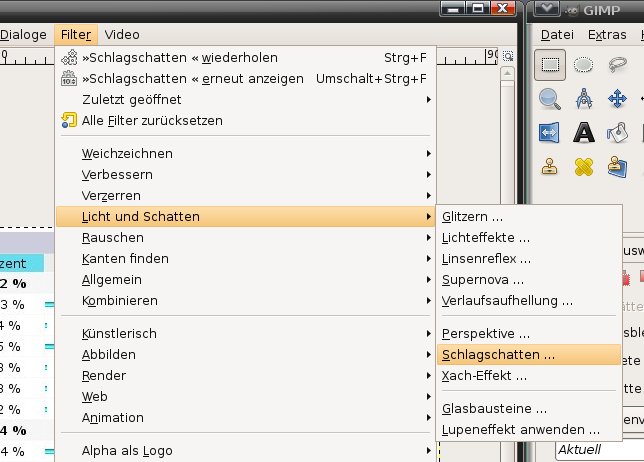Open the Datei menu in toolbox
This screenshot has width=644, height=462.
558,35
